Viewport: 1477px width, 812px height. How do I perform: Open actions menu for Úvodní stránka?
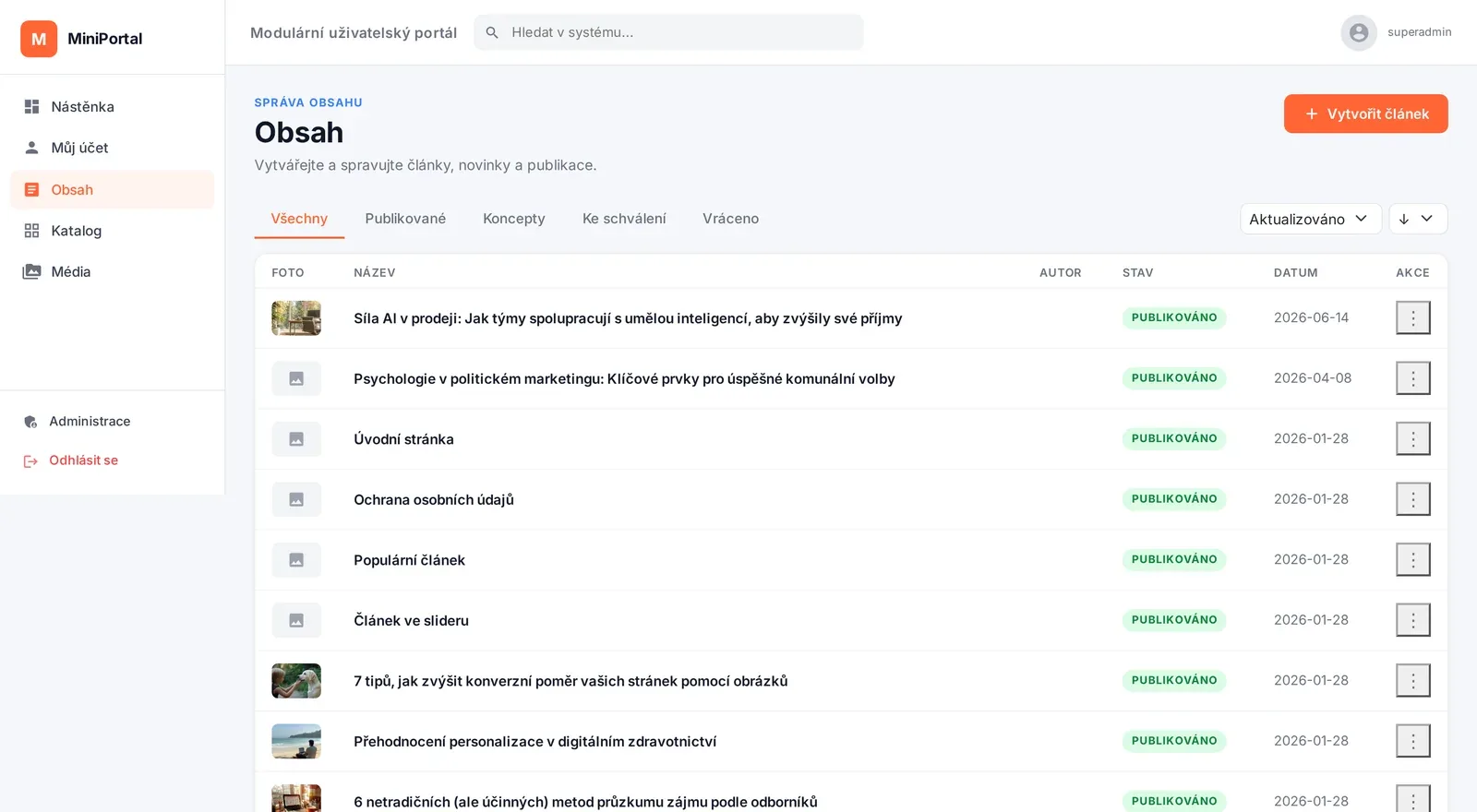click(1412, 438)
